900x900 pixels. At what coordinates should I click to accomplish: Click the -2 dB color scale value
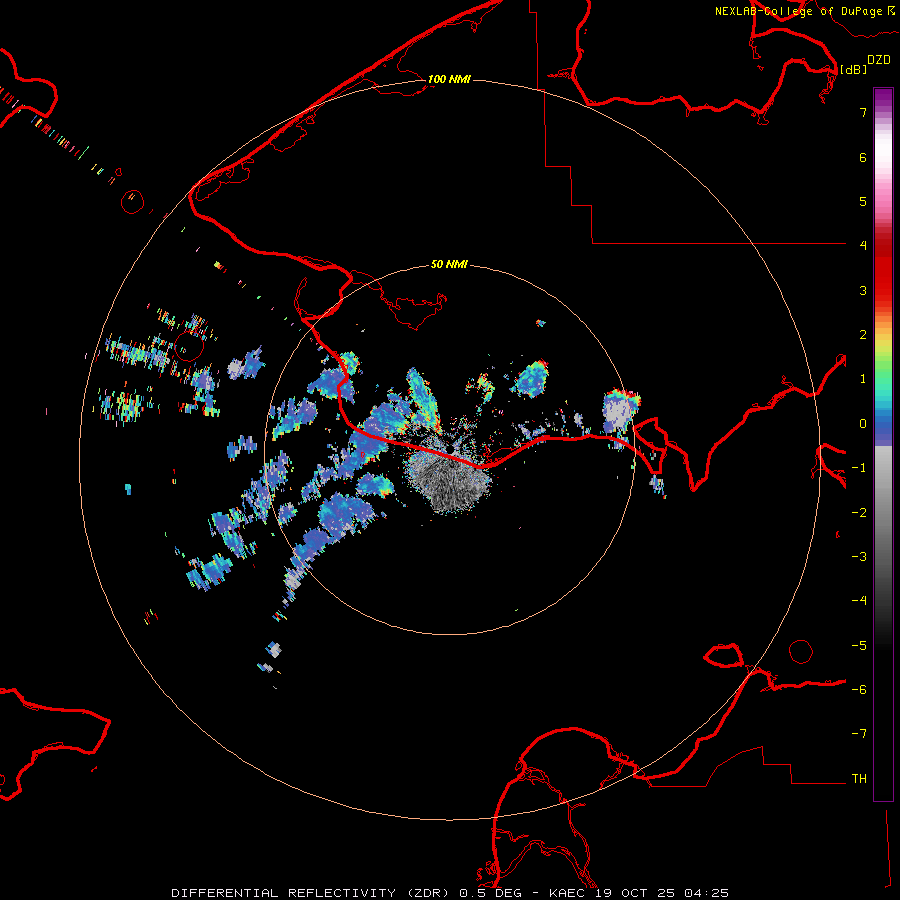(x=859, y=513)
